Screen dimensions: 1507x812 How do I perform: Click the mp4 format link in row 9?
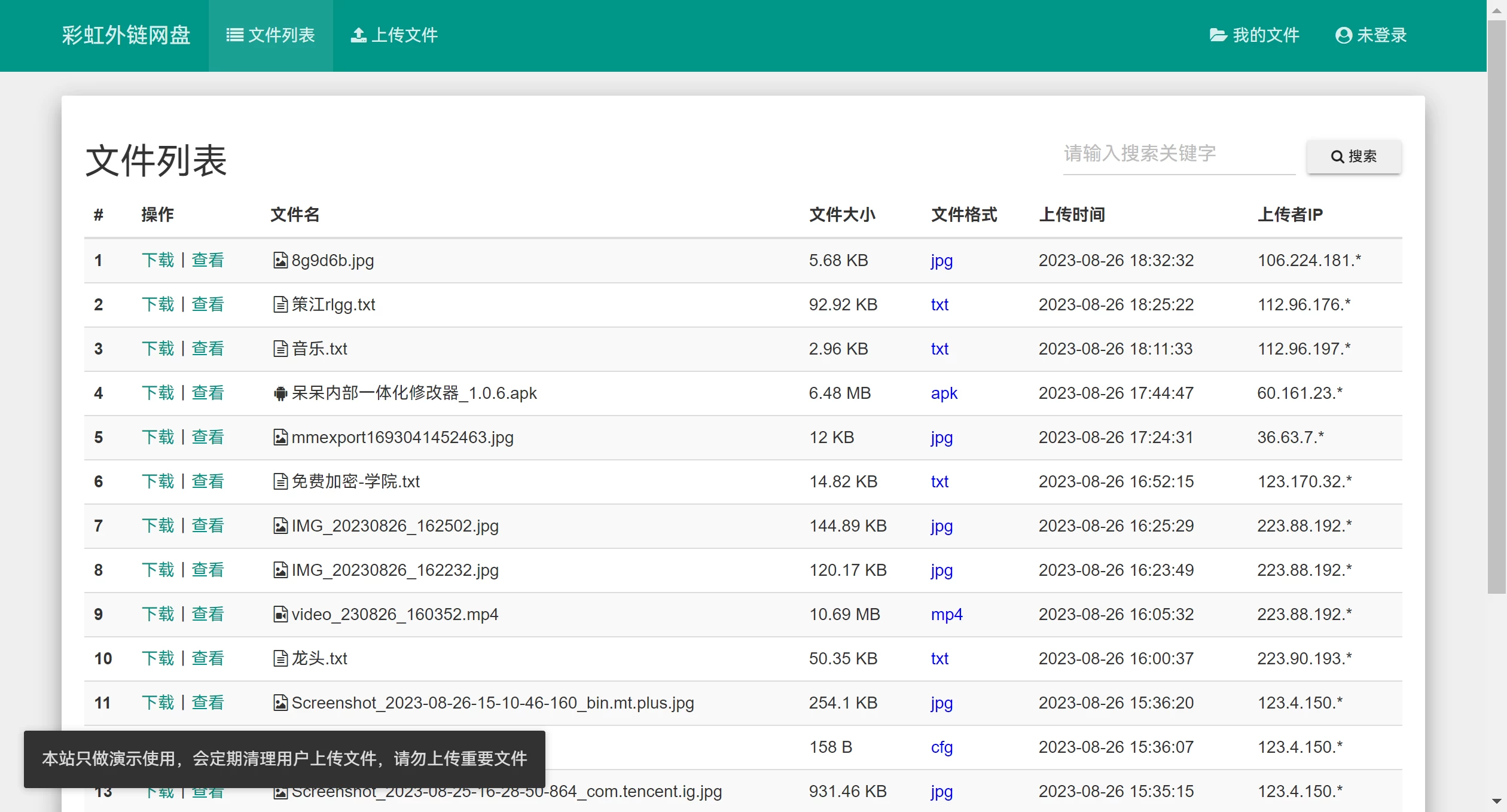[x=946, y=614]
